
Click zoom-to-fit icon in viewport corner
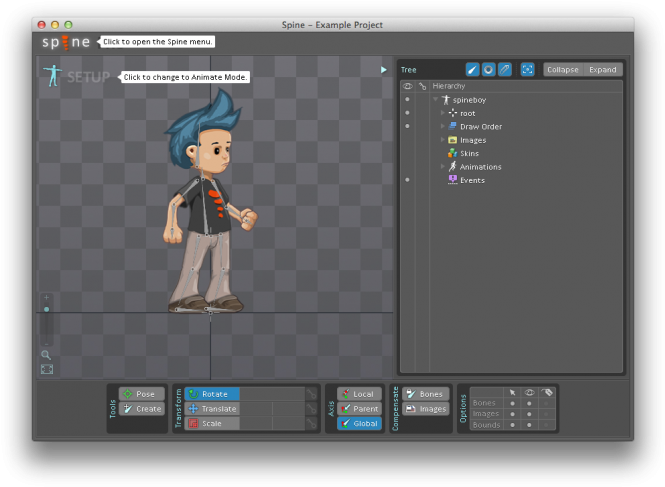tap(47, 369)
